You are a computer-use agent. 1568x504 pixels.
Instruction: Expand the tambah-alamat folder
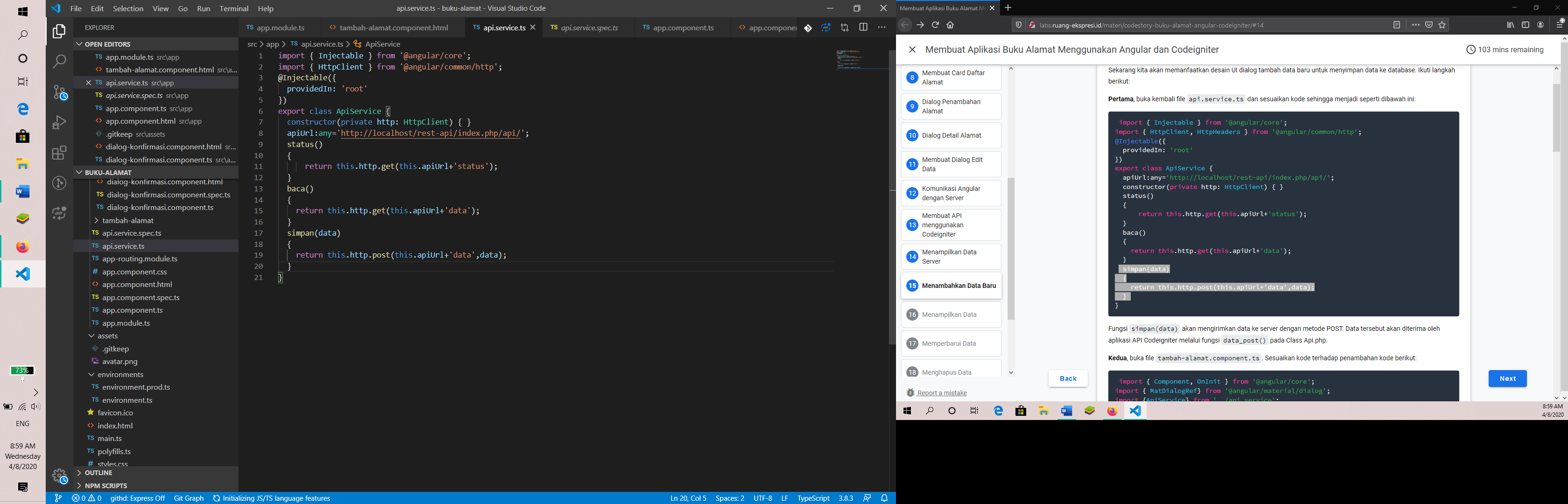point(127,220)
